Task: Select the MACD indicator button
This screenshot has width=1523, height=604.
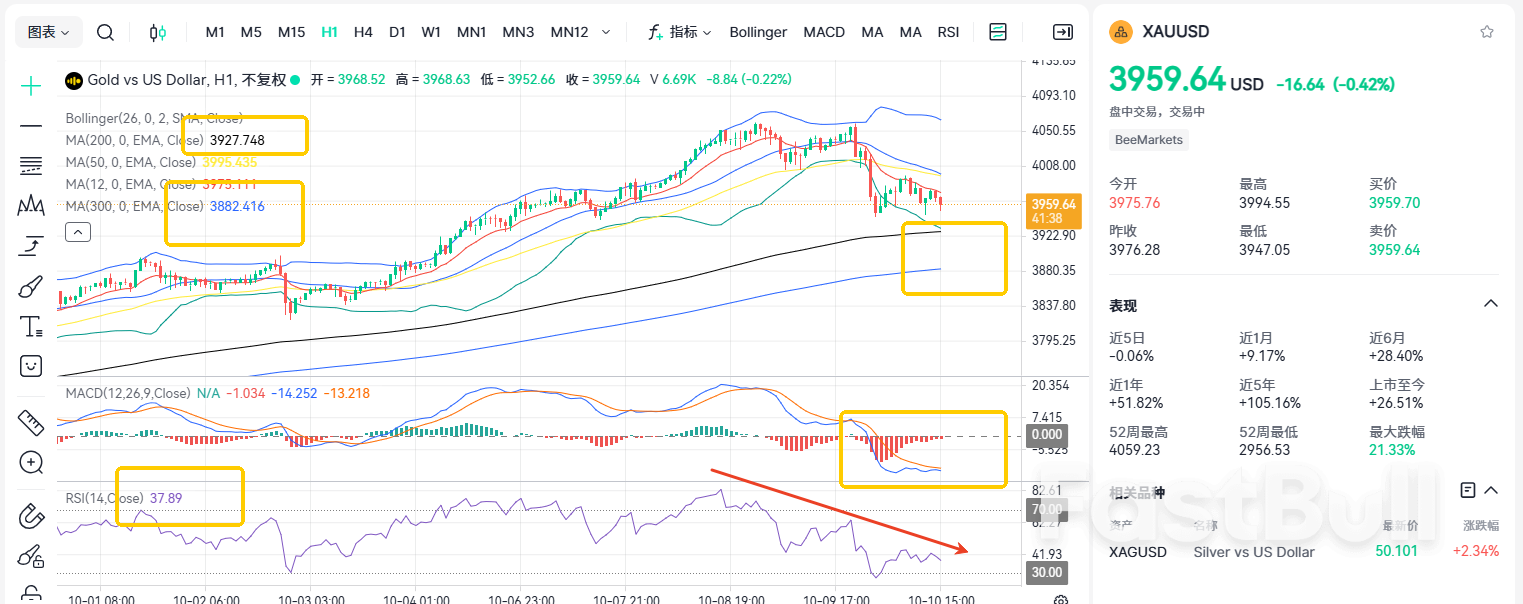Action: pos(824,31)
